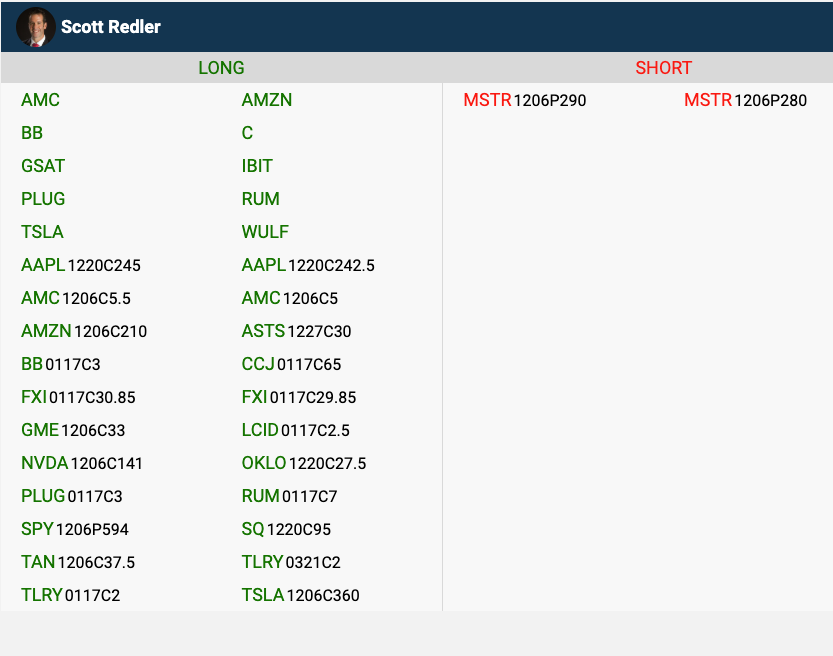Select the SHORT column header
The width and height of the screenshot is (833, 656).
pyautogui.click(x=663, y=68)
